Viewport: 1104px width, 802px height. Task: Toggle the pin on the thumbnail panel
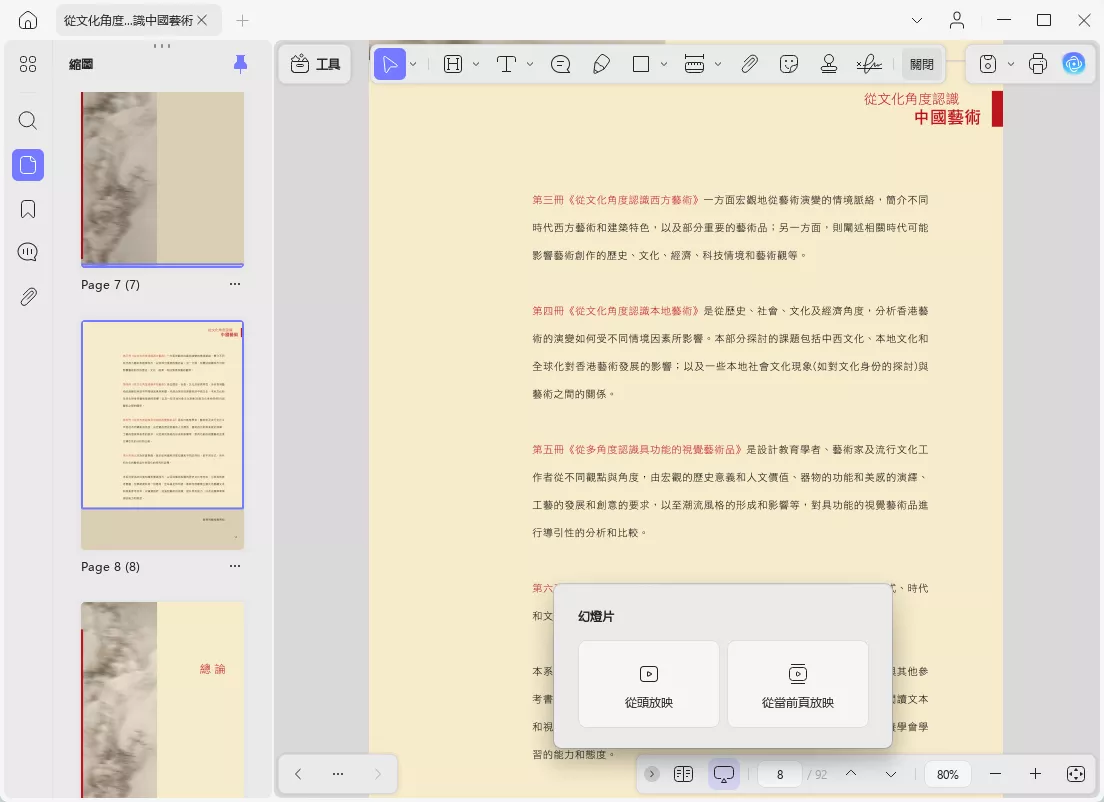[240, 64]
